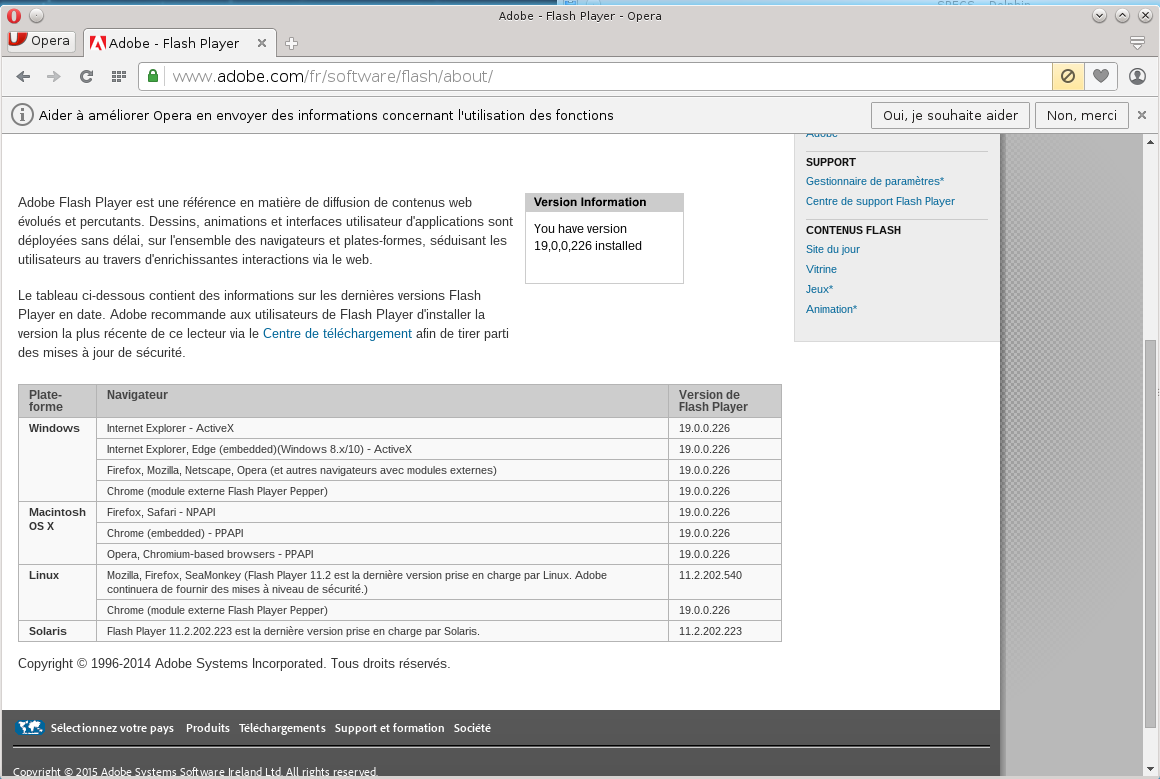Viewport: 1160px width, 779px height.
Task: Click 'Internet Explorer, Edge (embedded)' table row
Action: point(382,449)
